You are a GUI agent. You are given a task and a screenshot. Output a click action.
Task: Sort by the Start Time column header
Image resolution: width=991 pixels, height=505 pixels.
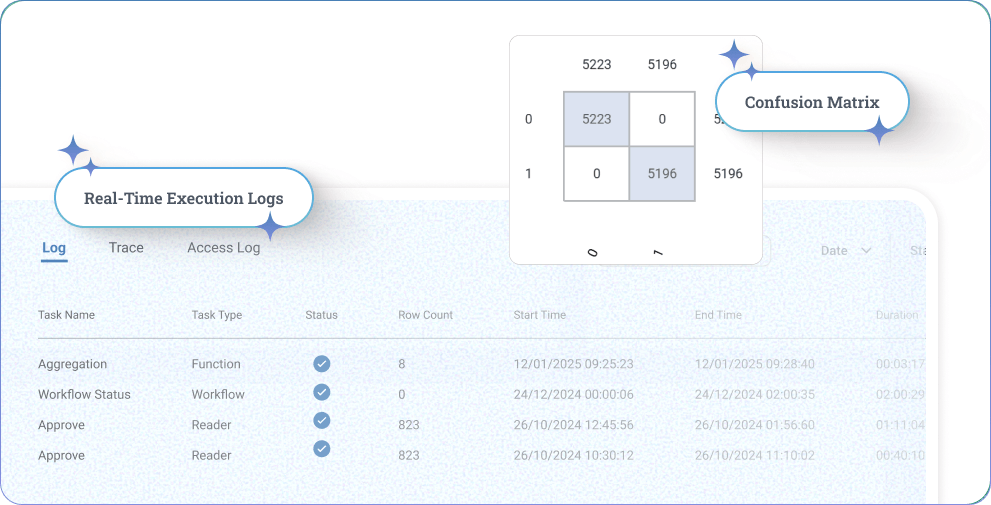coord(540,315)
